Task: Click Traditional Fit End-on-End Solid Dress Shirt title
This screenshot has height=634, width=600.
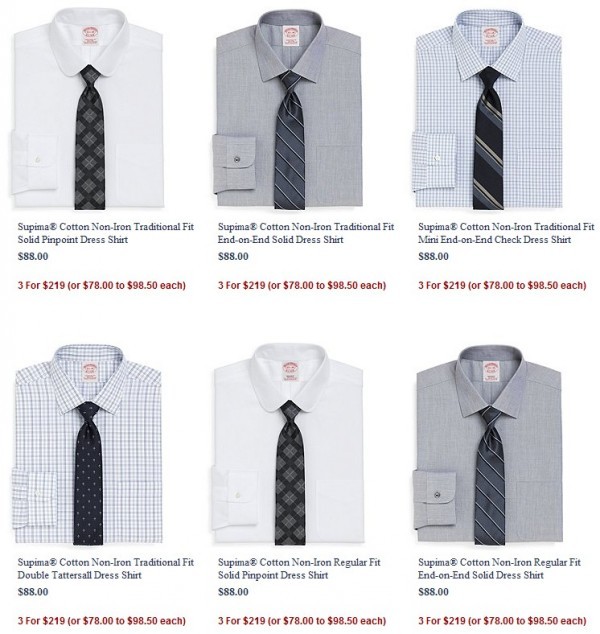Action: tap(306, 233)
